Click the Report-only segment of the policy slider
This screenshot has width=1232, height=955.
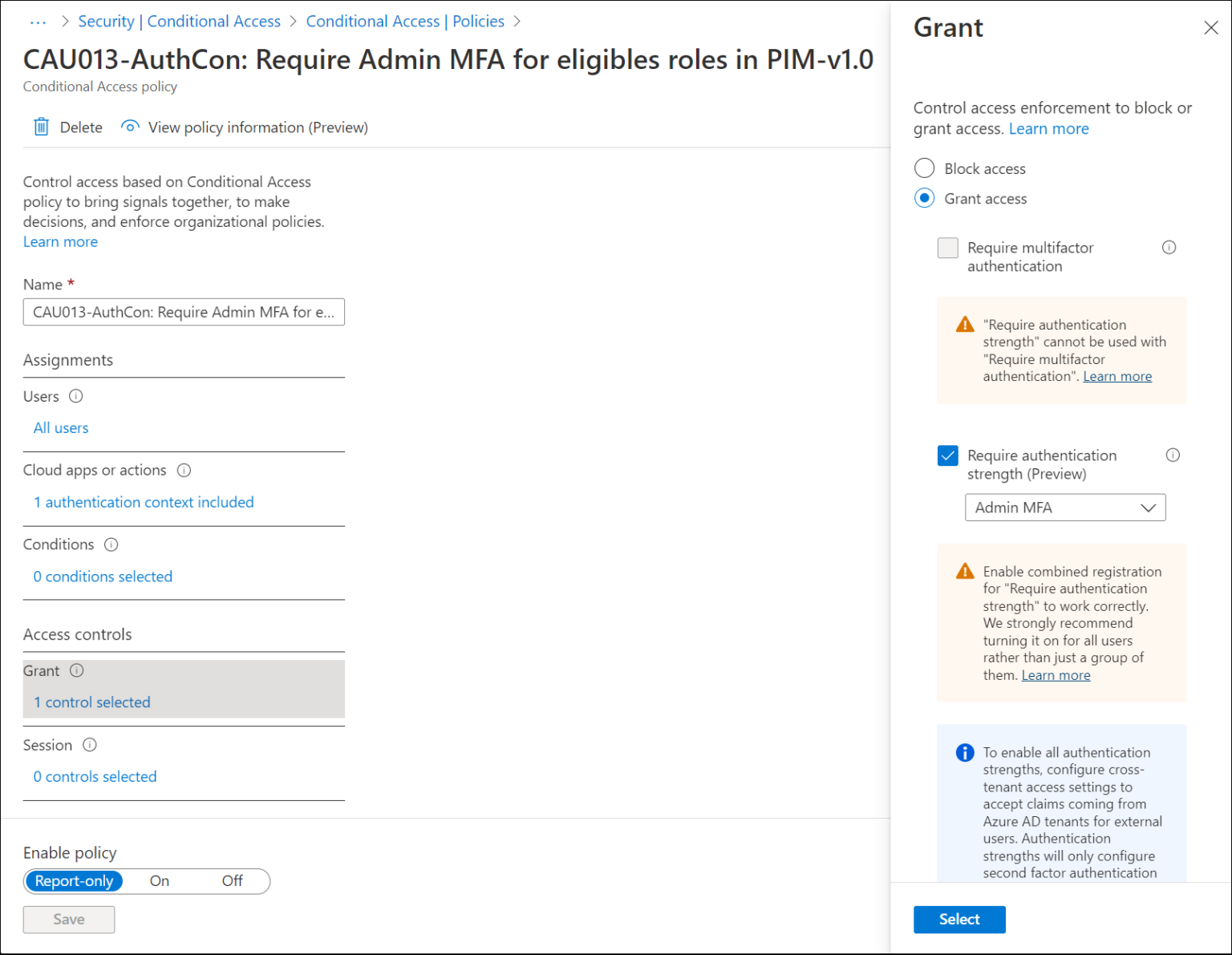[74, 880]
